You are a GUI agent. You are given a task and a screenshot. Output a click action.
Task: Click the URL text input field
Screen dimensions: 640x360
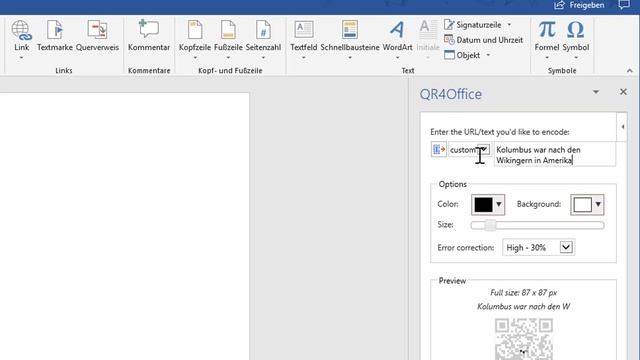click(x=554, y=155)
